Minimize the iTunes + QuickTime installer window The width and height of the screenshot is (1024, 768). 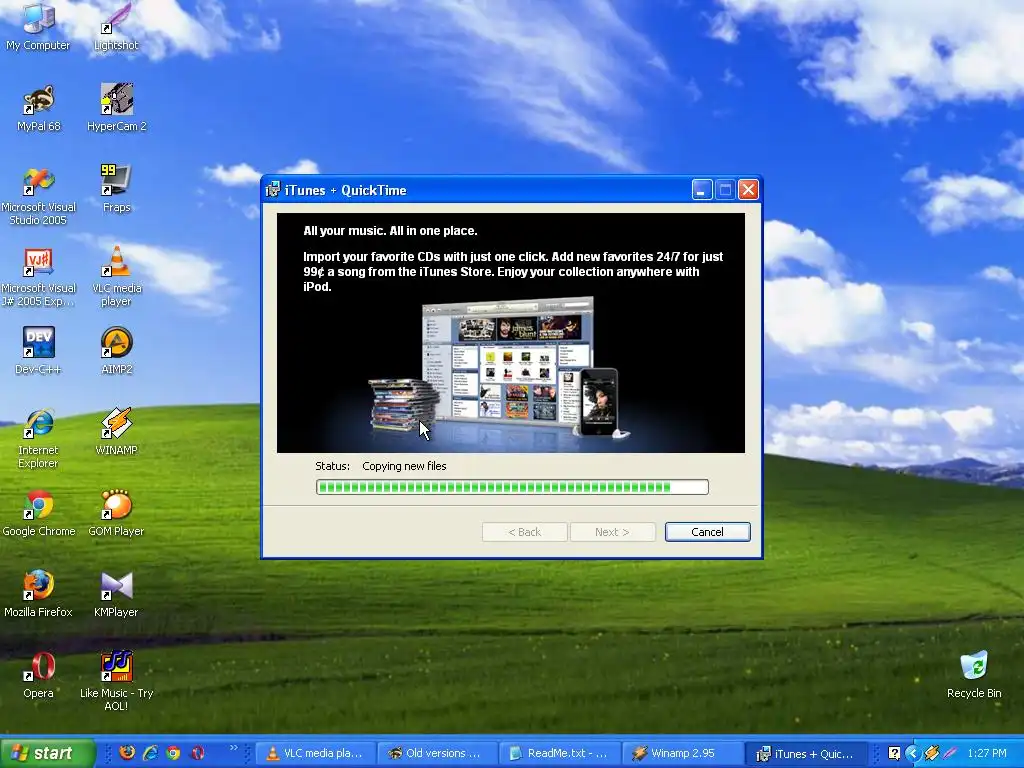[x=701, y=190]
